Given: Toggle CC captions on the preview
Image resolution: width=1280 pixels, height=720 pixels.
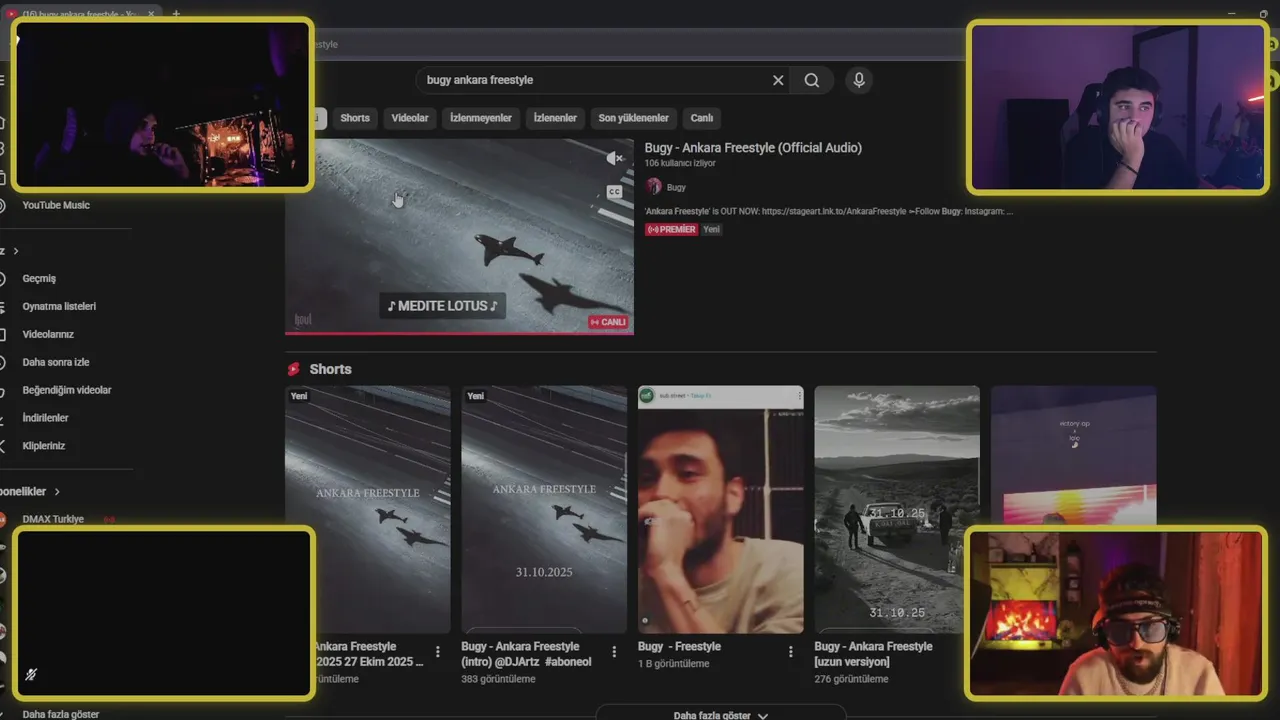Looking at the screenshot, I should pos(615,191).
